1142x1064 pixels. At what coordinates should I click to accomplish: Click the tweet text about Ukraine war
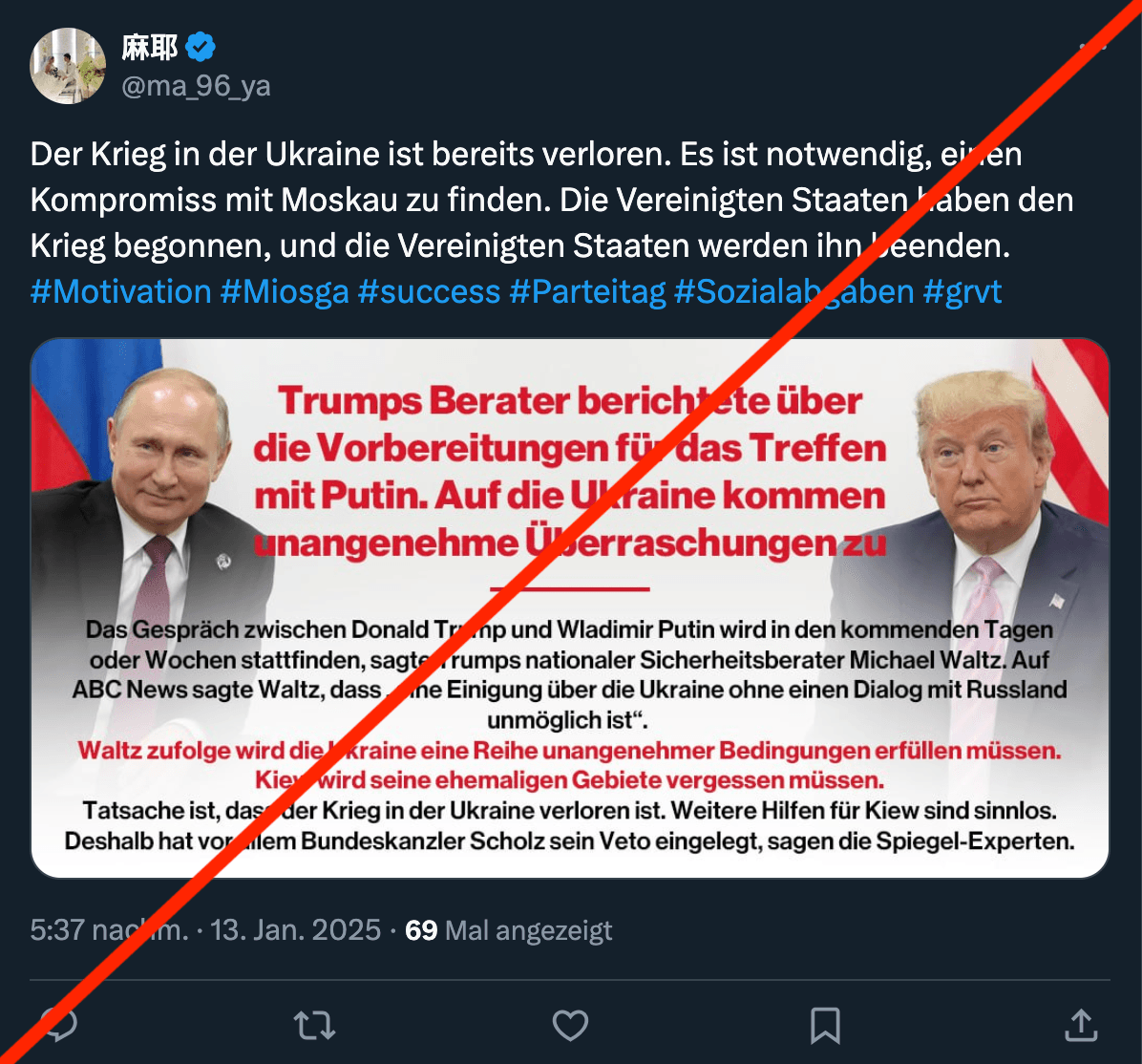552,201
